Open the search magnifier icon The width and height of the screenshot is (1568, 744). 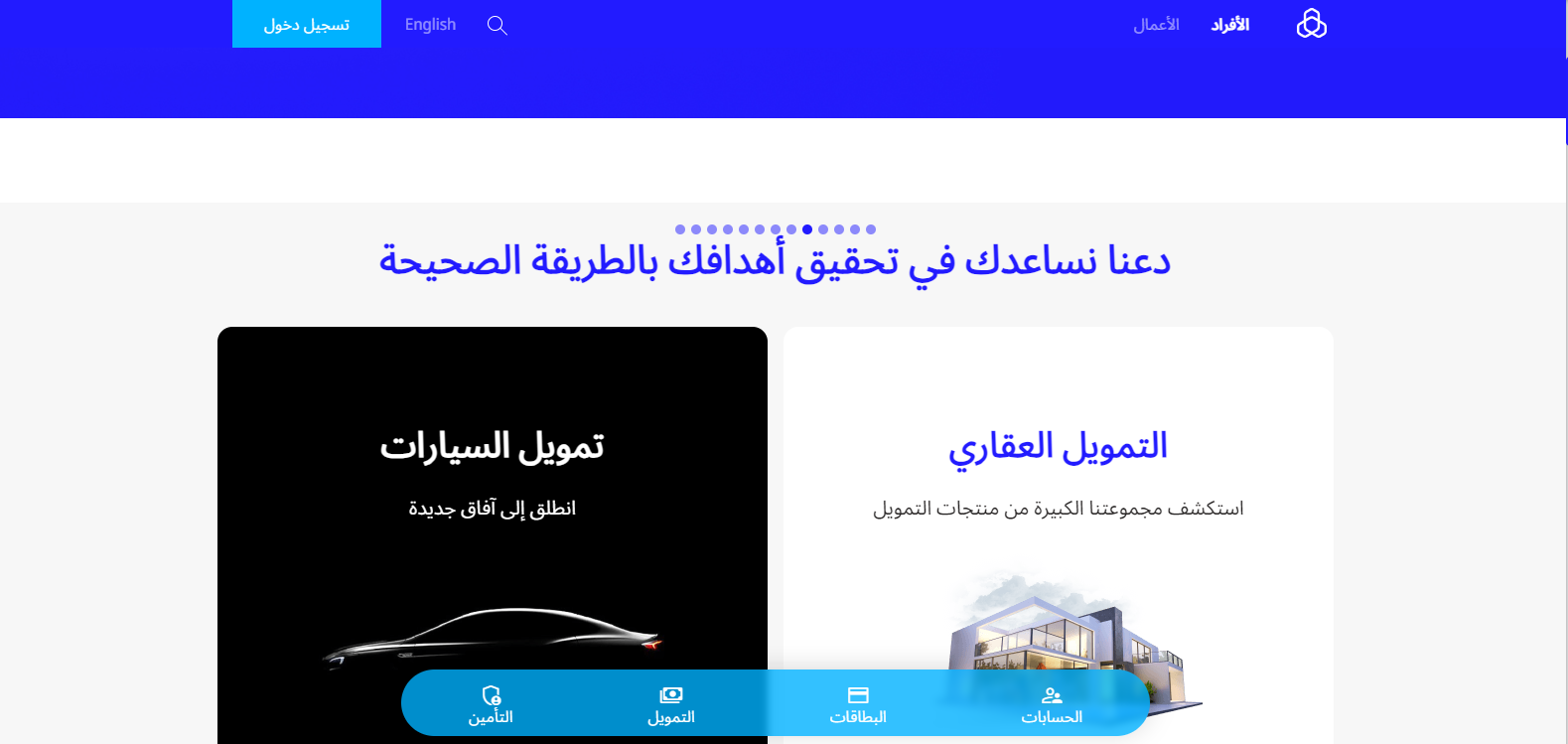pos(498,26)
